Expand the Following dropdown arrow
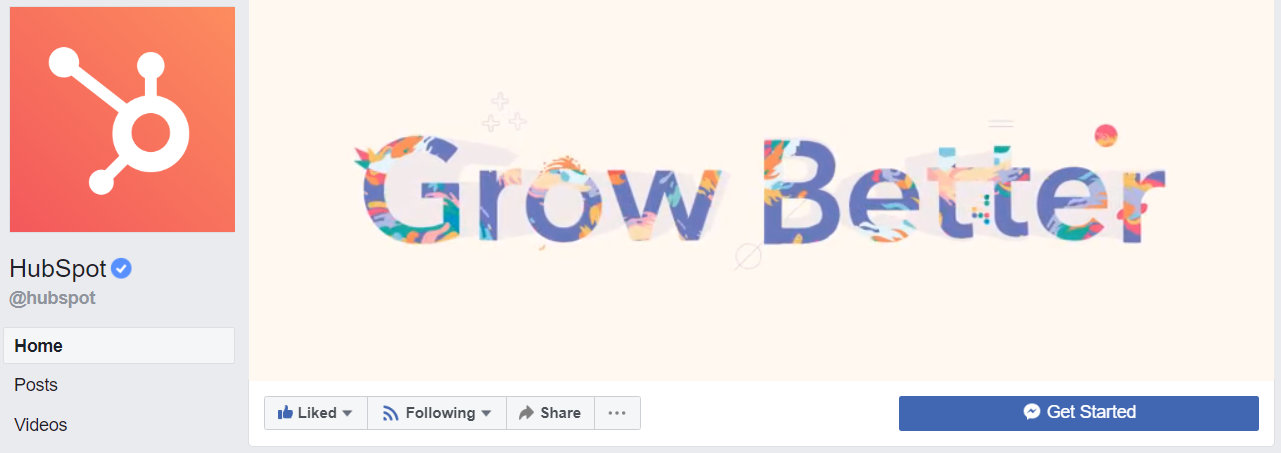Screen dimensions: 1281x453 click(486, 413)
